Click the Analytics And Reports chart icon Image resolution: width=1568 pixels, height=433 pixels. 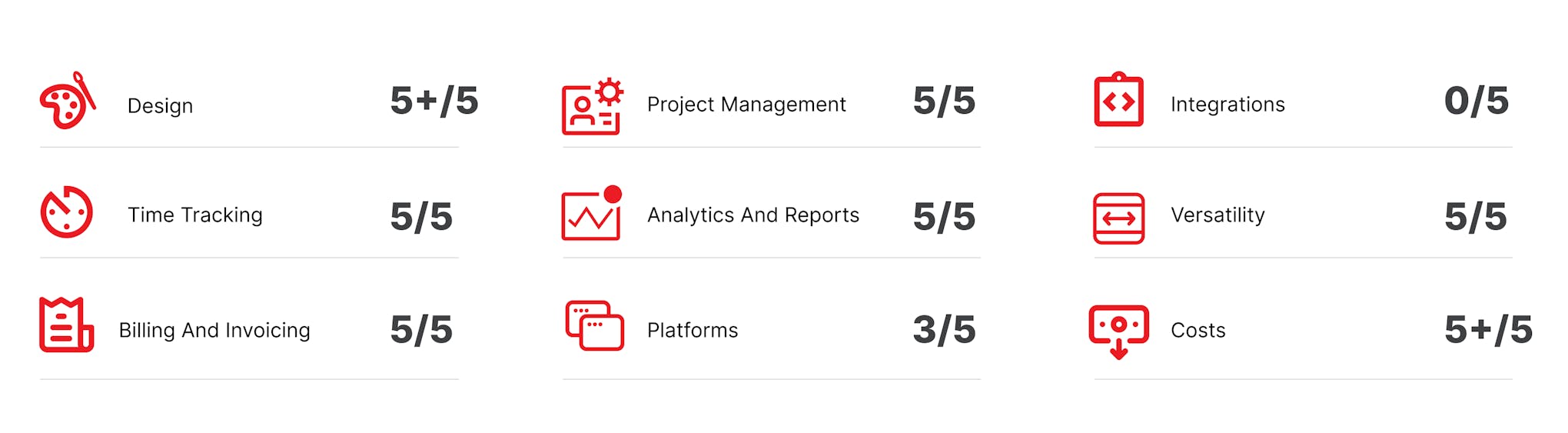coord(592,213)
